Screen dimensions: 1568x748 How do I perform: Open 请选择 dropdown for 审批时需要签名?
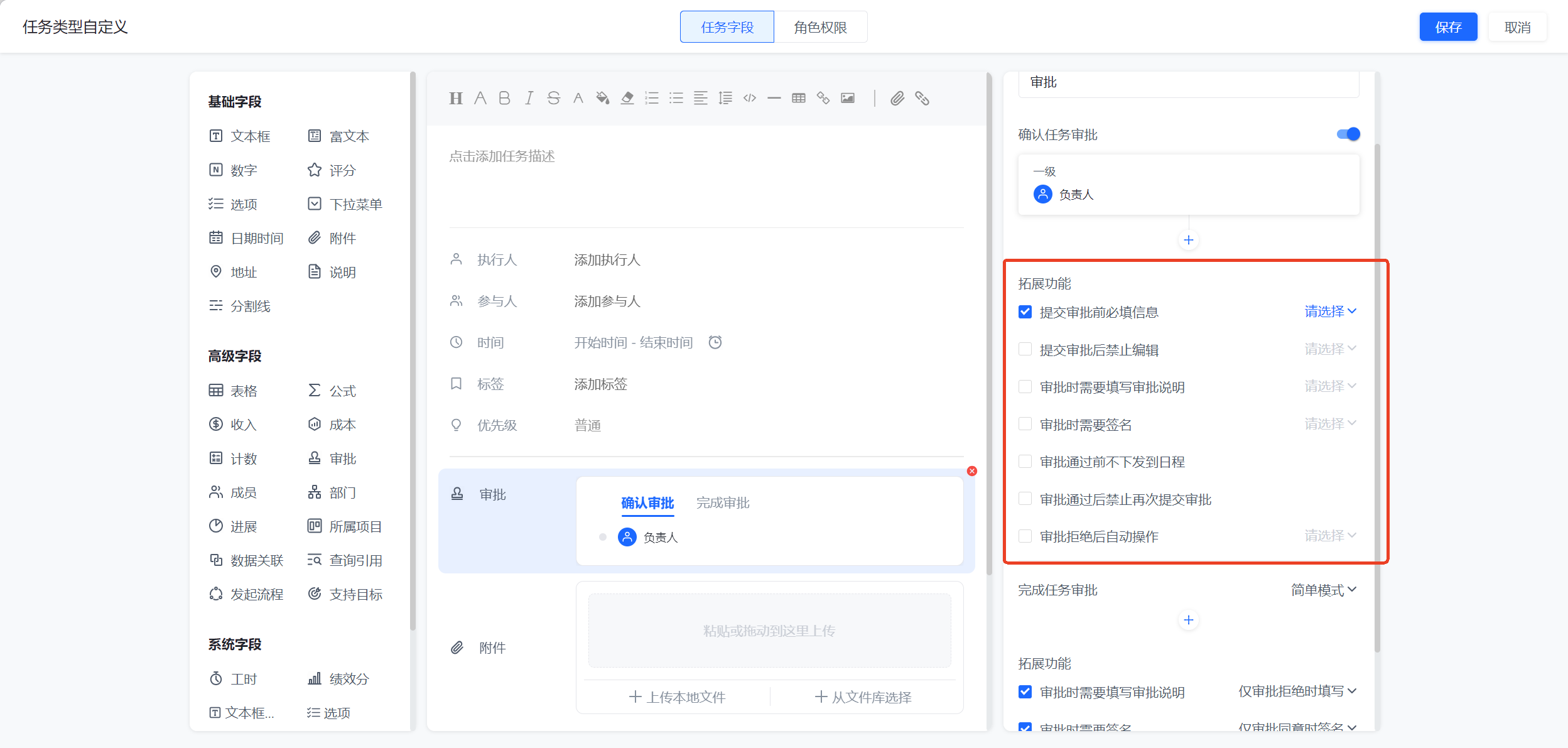[1331, 424]
